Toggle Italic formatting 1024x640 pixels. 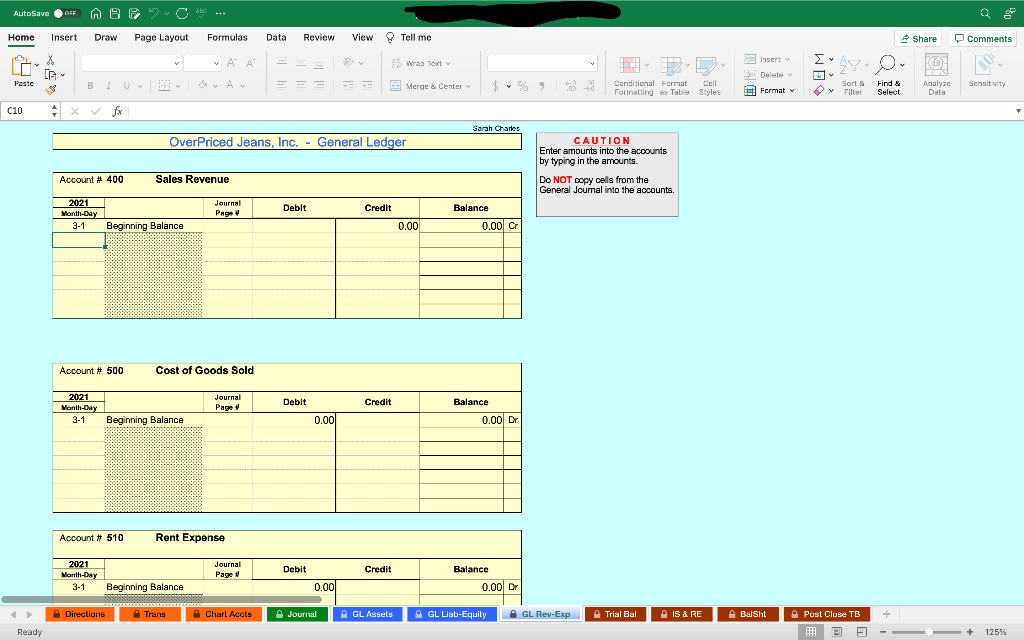click(108, 86)
